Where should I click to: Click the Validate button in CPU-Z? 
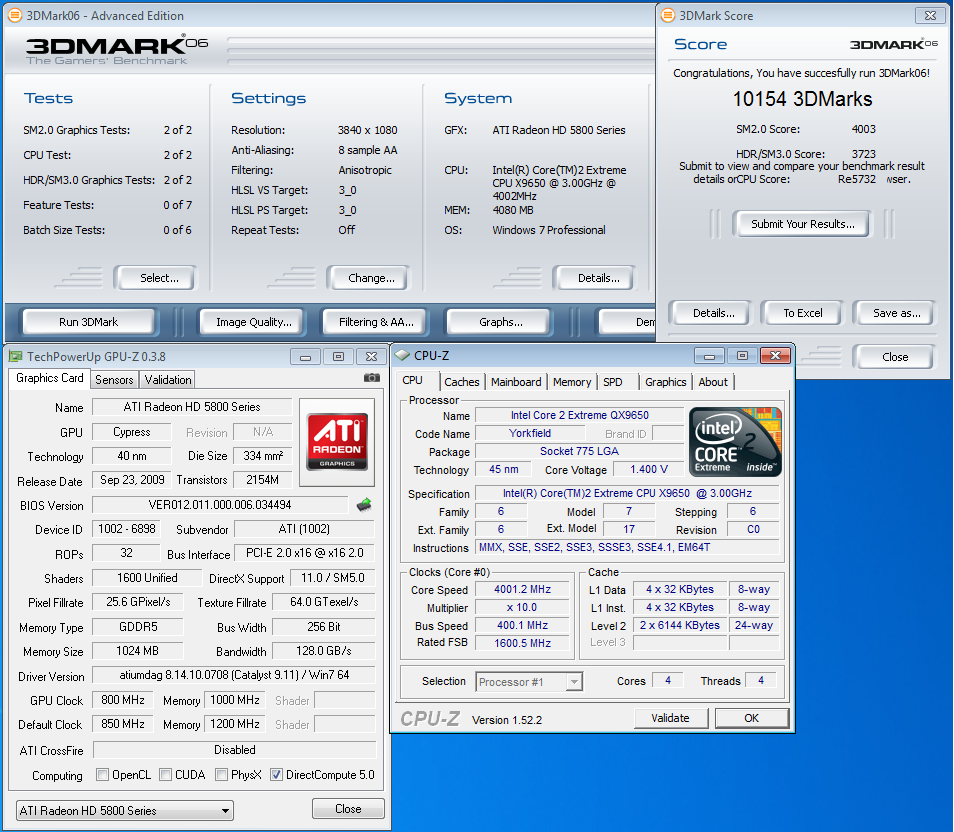coord(670,718)
